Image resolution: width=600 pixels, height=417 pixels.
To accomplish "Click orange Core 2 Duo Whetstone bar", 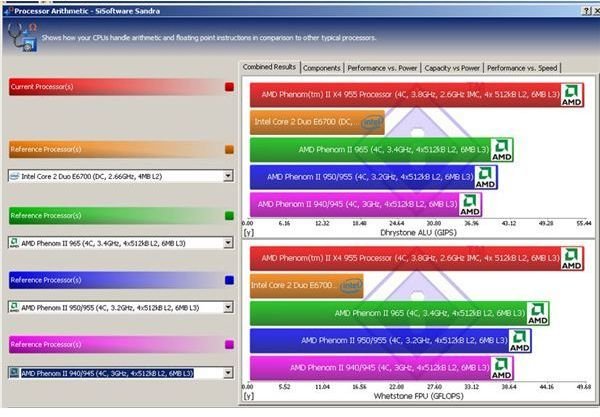I will (307, 286).
